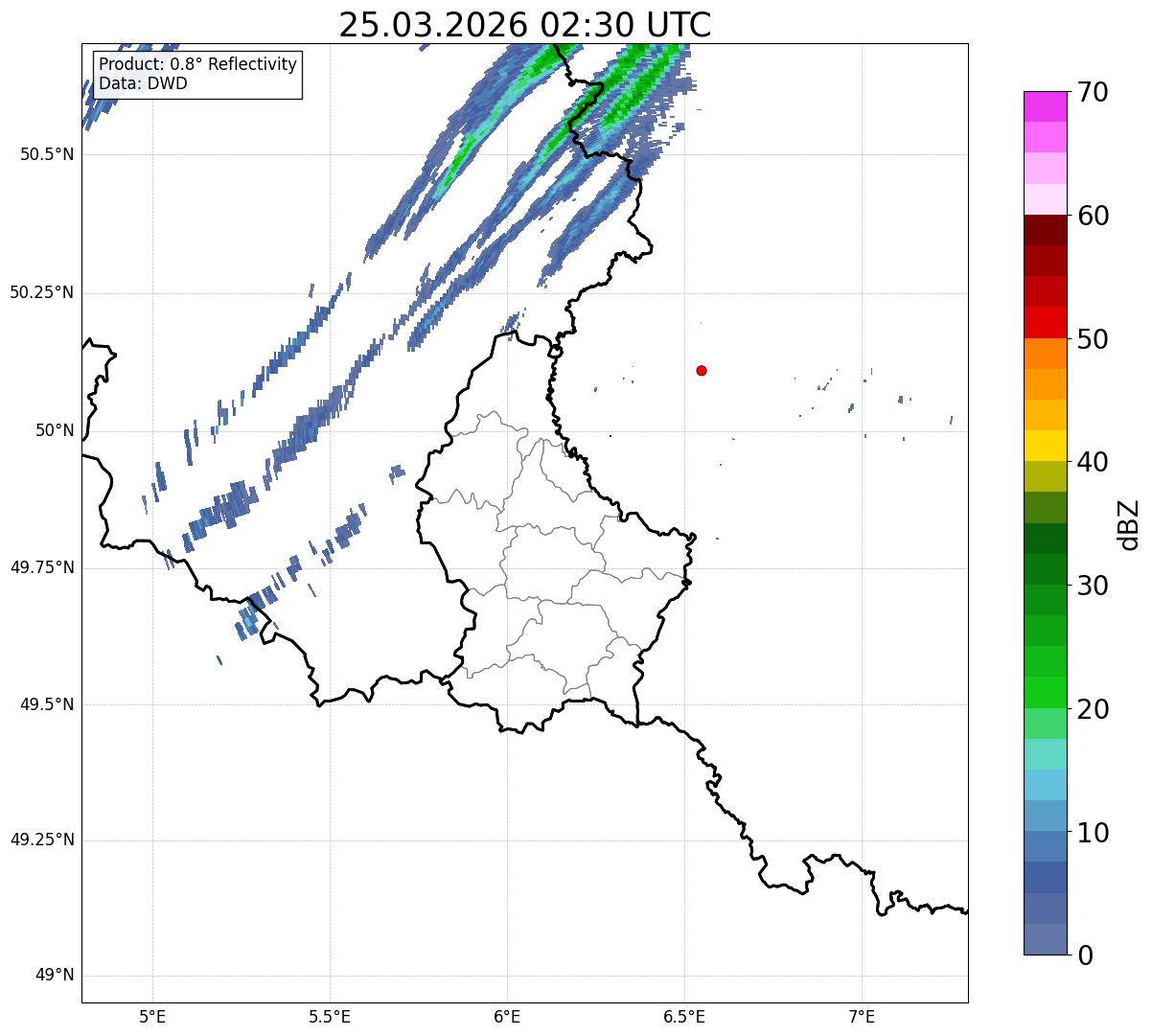Screen dimensions: 1152x1036
Task: Click the '49.75°N' latitude label
Action: point(42,567)
